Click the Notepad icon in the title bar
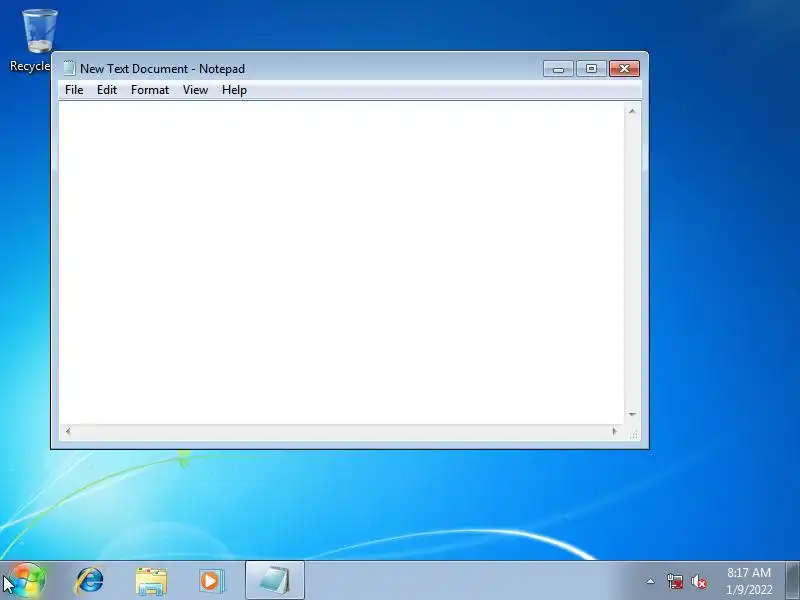The height and width of the screenshot is (600, 800). [69, 68]
